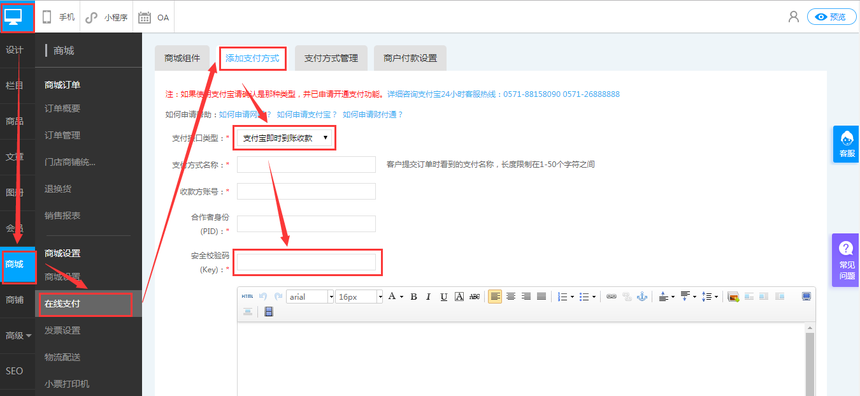Expand the ordered list style dropdown arrow
The height and width of the screenshot is (396, 860).
572,297
